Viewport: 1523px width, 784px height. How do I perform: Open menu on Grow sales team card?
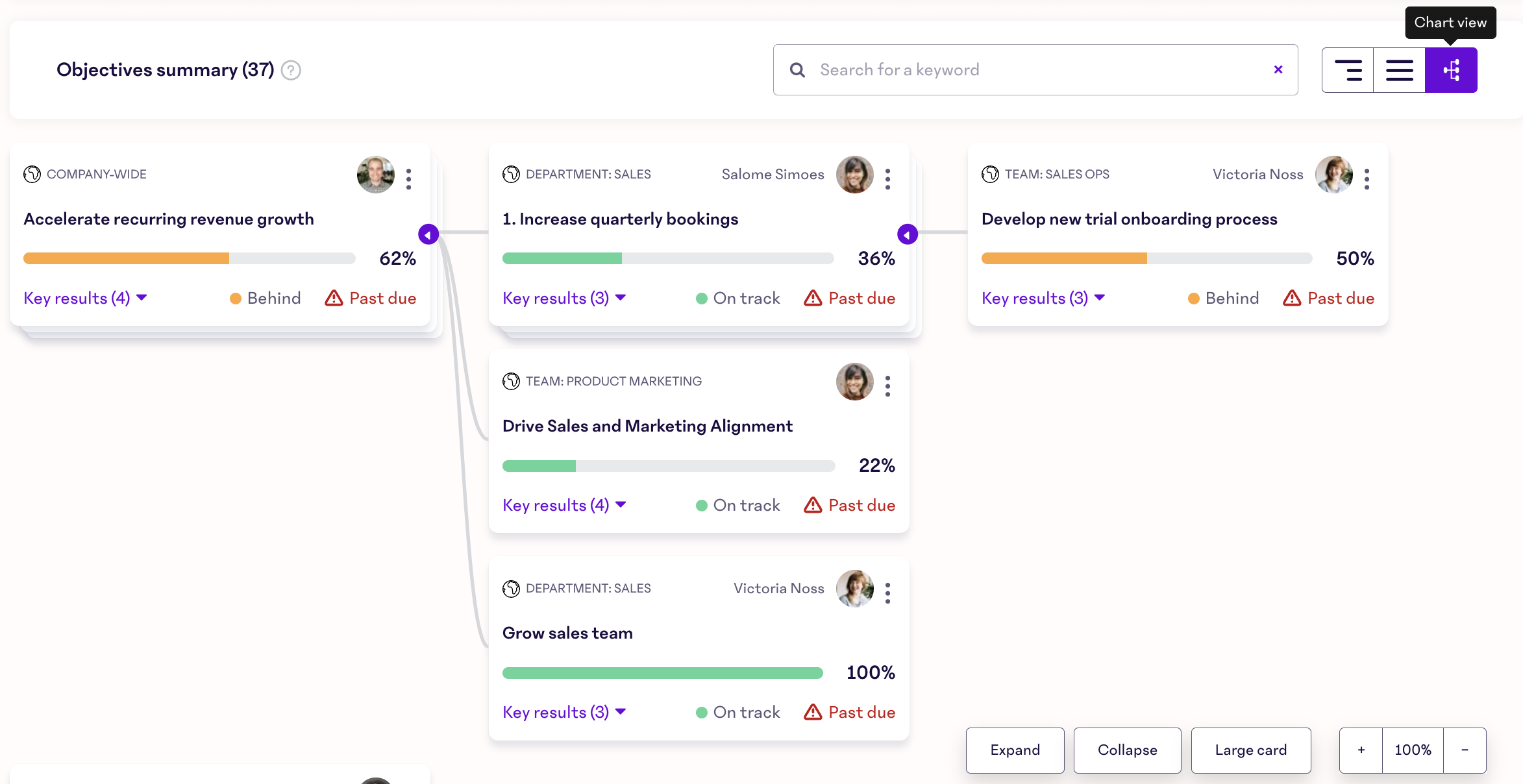tap(887, 593)
